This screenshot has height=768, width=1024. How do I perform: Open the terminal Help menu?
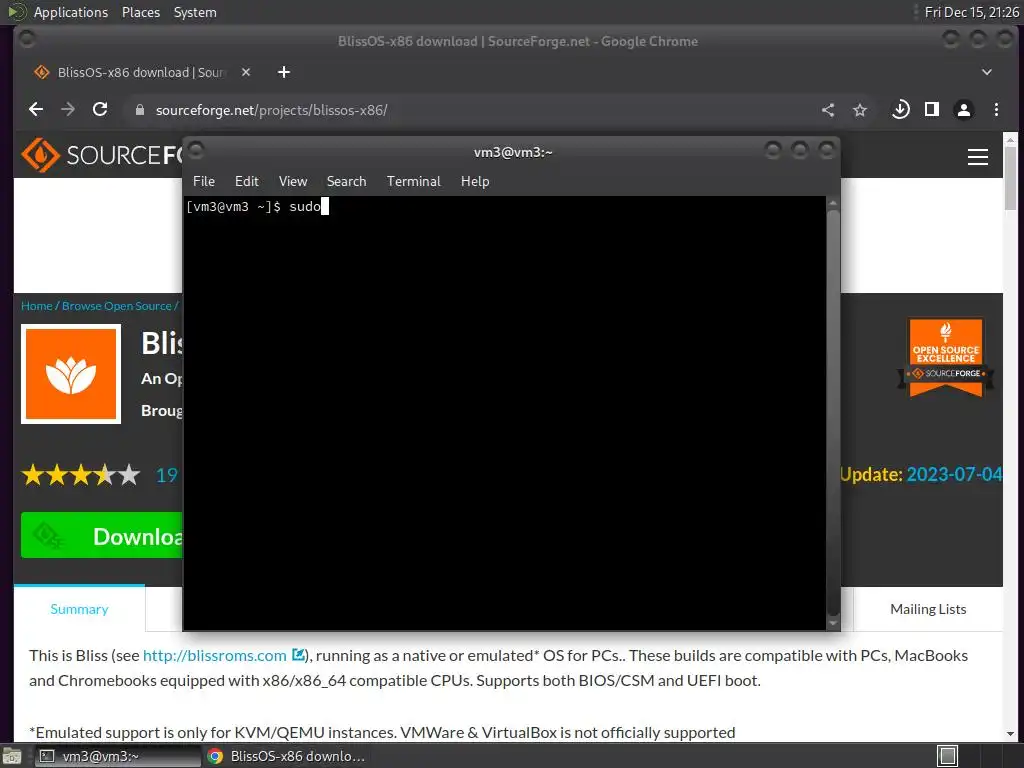475,181
